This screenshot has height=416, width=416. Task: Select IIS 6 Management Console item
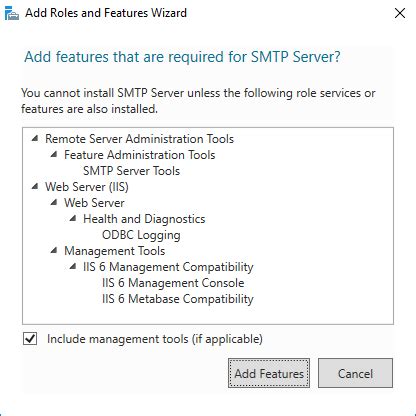(x=173, y=283)
